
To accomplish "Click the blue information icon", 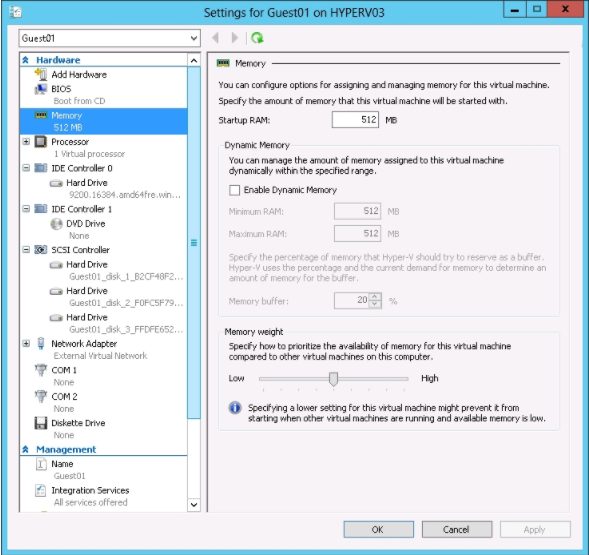I will click(x=235, y=408).
